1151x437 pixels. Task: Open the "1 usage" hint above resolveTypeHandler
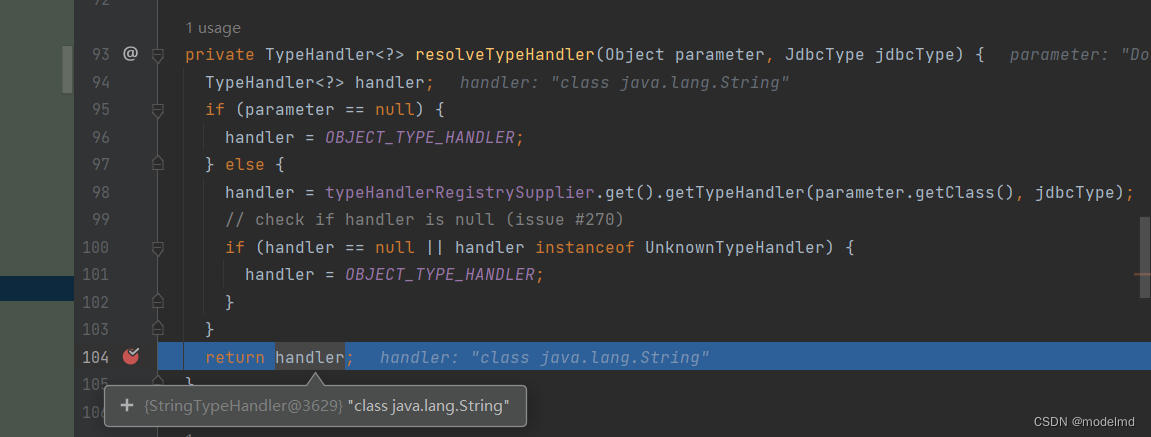click(x=213, y=28)
